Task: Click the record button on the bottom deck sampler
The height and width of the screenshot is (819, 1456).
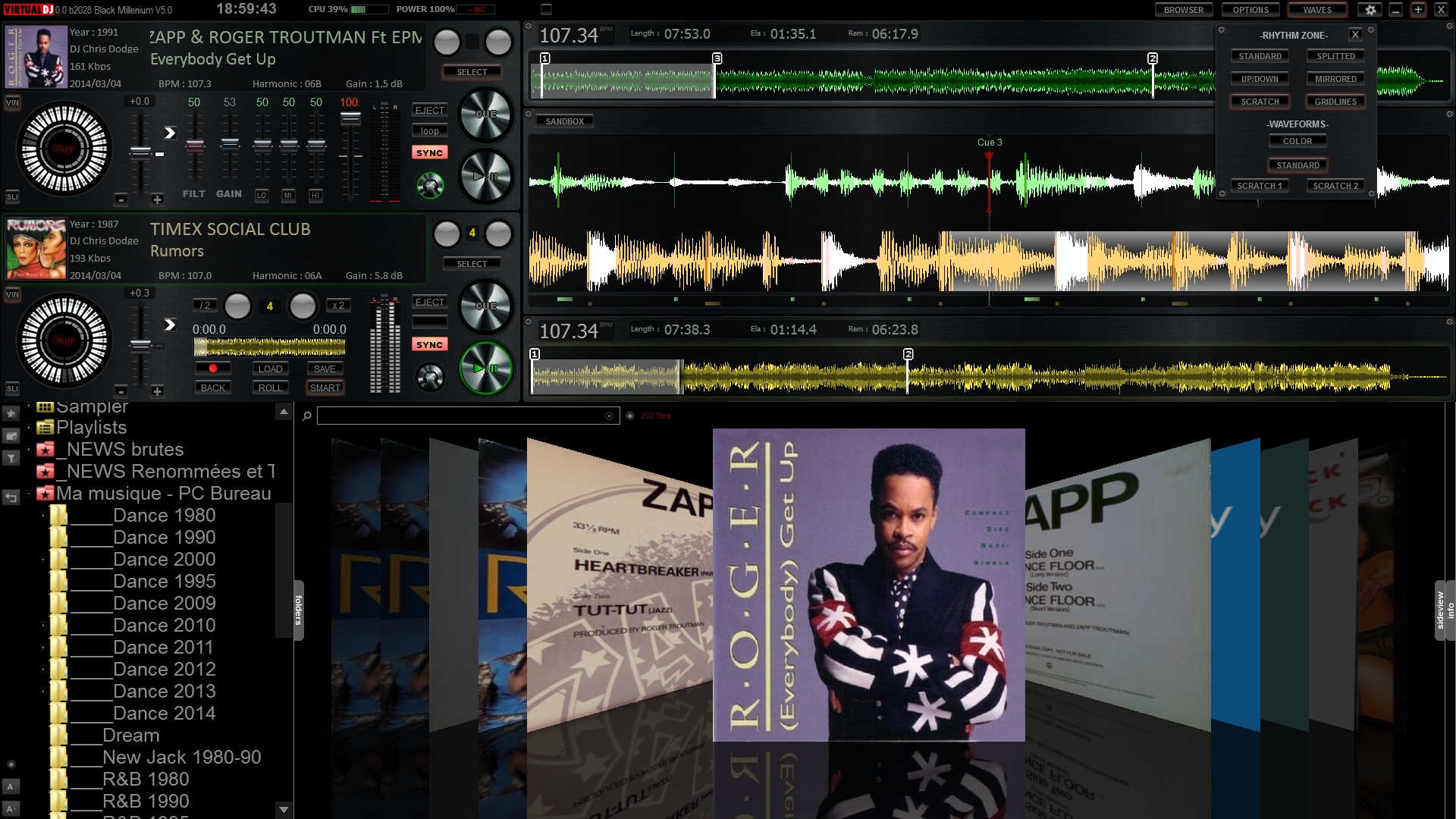Action: (213, 369)
